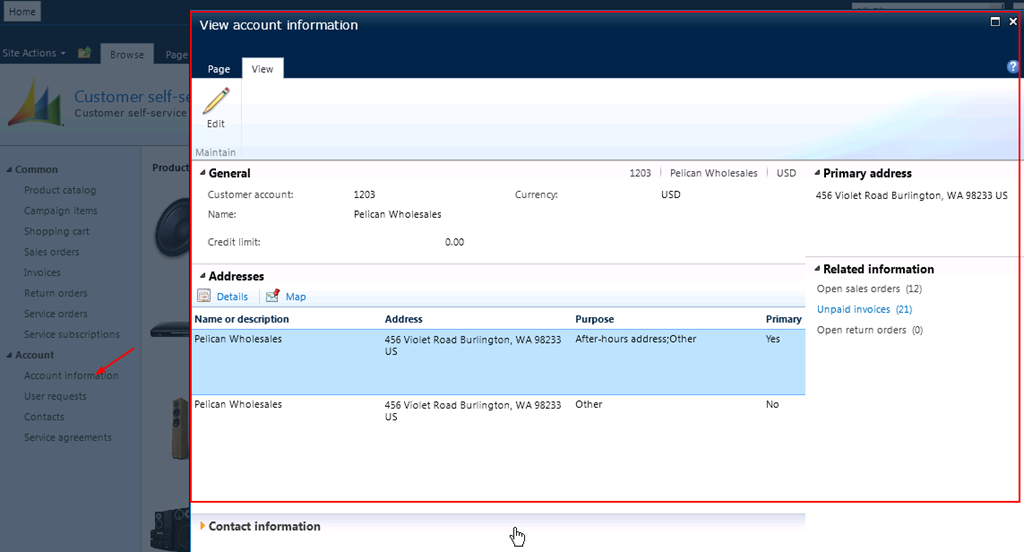Close the View account information dialog
This screenshot has height=552, width=1024.
point(1013,21)
